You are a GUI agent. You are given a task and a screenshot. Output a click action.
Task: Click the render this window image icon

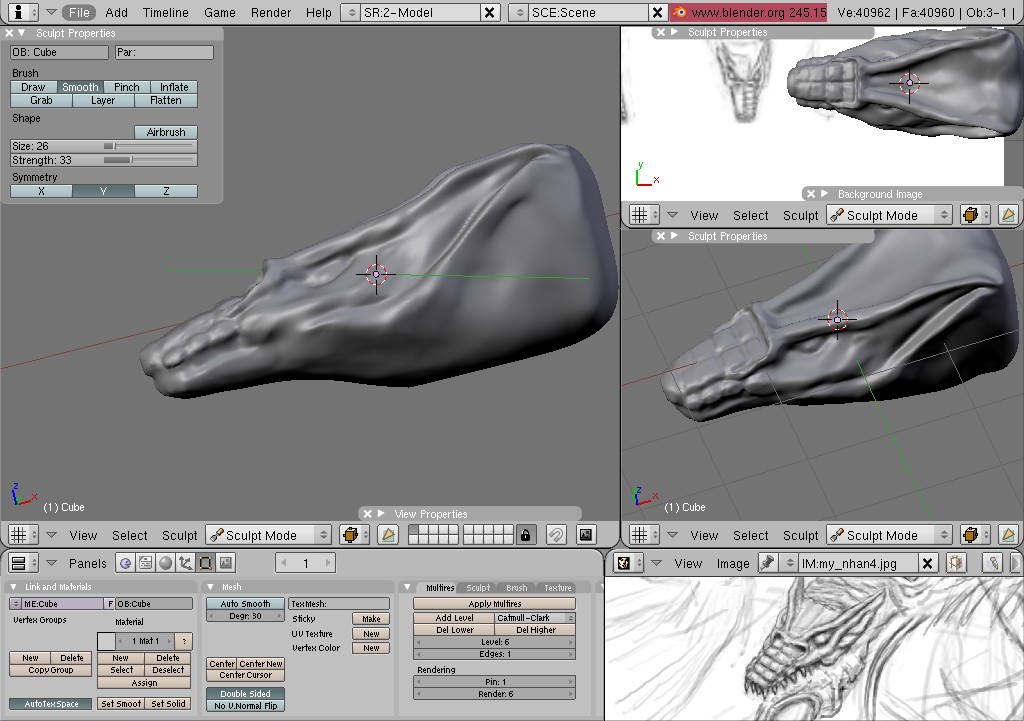click(586, 535)
